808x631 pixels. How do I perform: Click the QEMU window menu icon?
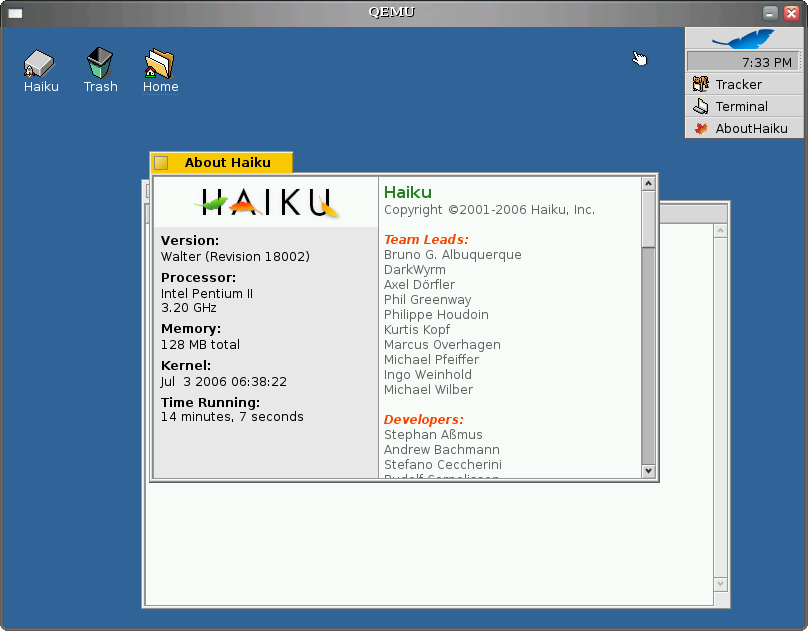click(15, 13)
